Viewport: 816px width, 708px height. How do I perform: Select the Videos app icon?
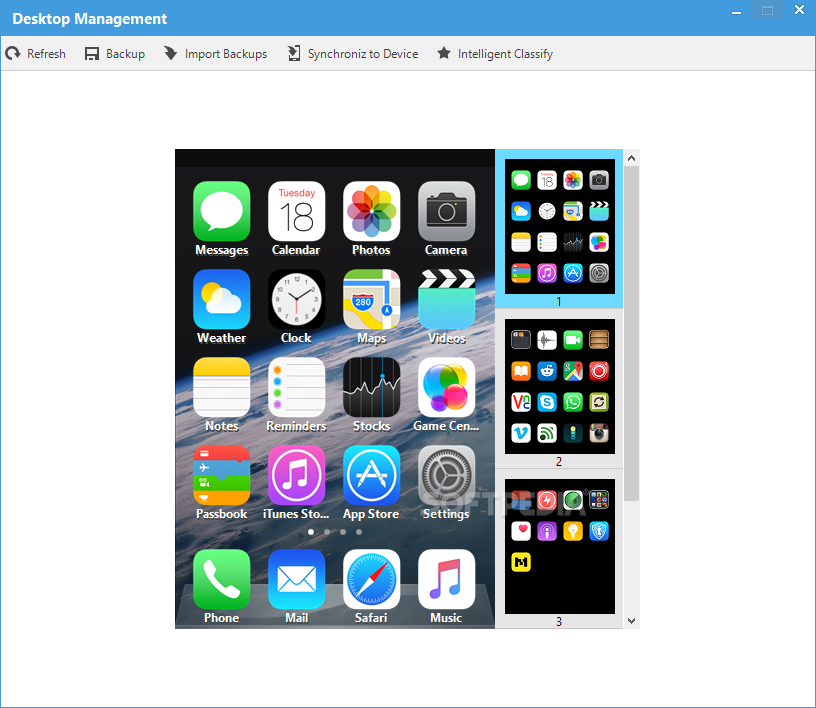click(x=447, y=299)
